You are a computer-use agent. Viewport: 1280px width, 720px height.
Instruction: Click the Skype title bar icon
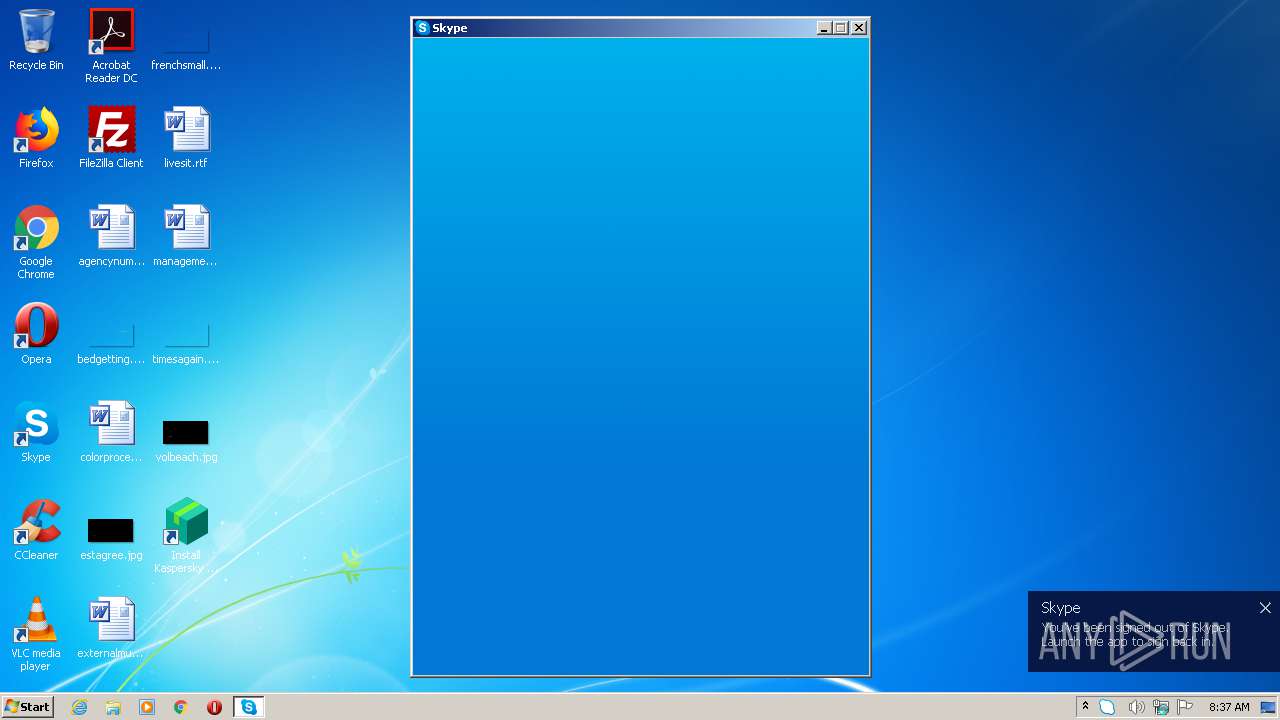pos(423,28)
